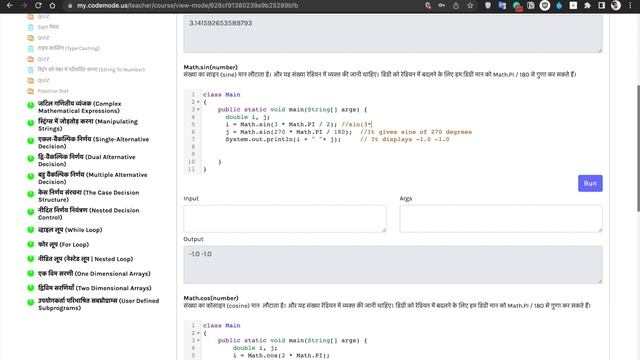This screenshot has height=360, width=640.
Task: Click clipboard icon beside Type Casting
Action: (x=31, y=49)
